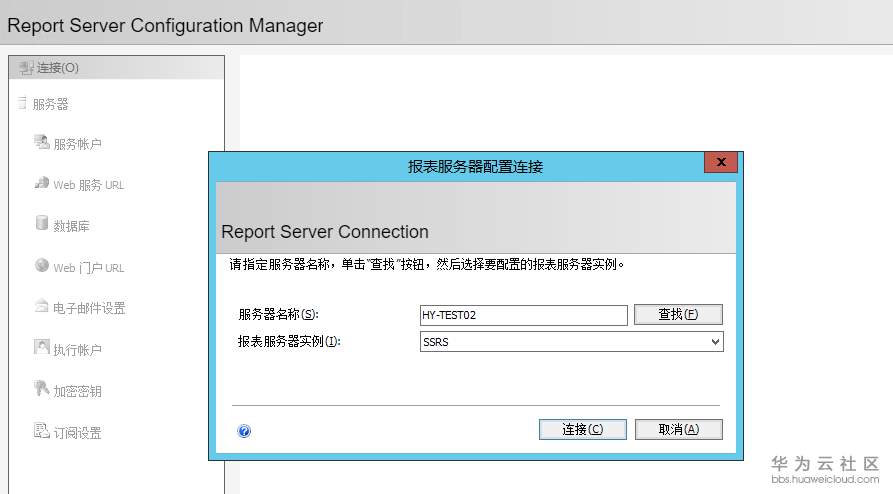Click the 电子邮件设置 mail icon

41,307
